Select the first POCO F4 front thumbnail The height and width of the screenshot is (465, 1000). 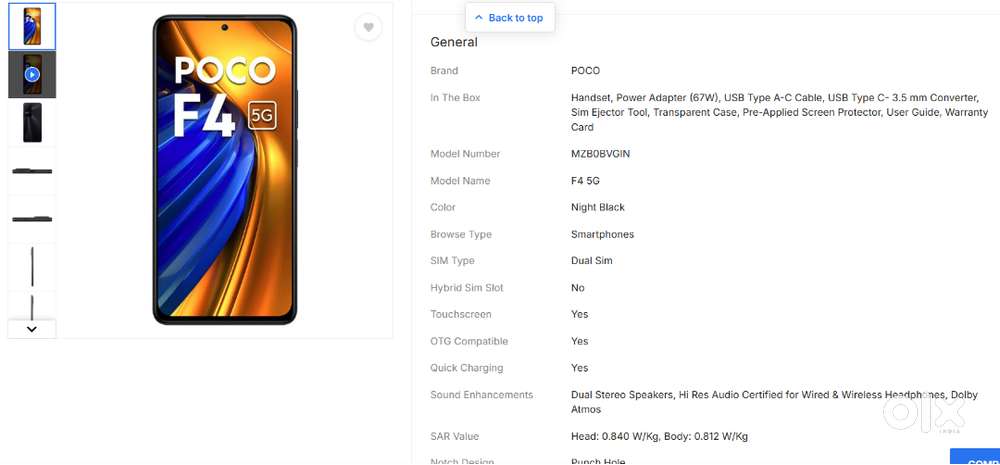[32, 27]
